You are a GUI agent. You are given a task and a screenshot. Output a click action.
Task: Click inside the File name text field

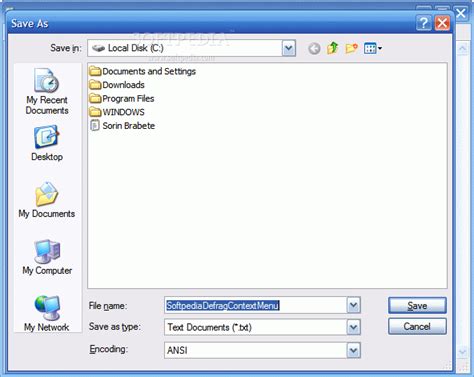click(256, 305)
